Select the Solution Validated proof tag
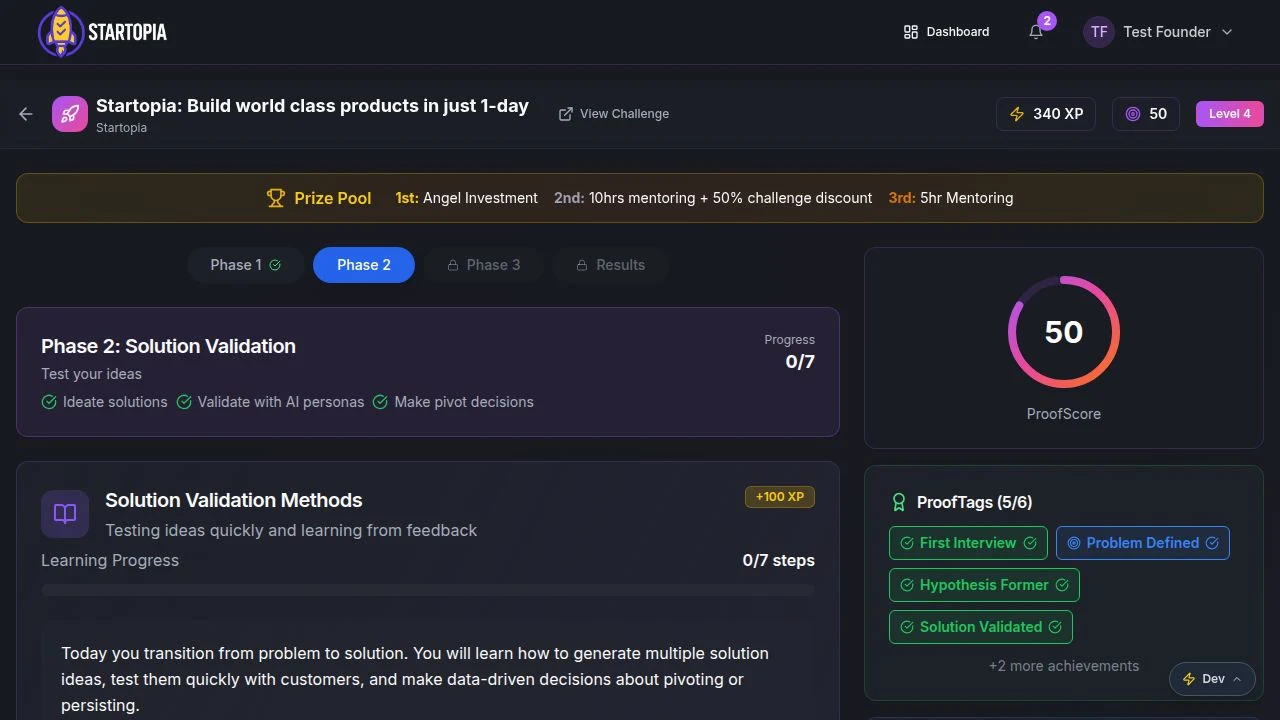 981,627
